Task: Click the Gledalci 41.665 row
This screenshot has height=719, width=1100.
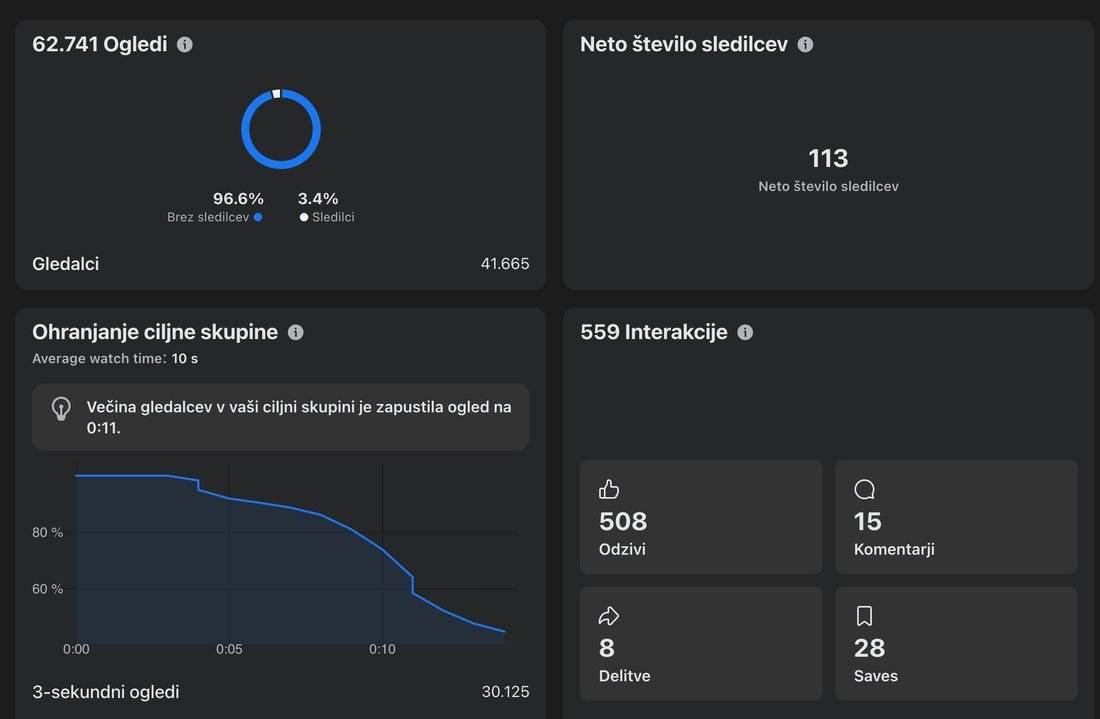Action: pos(281,264)
